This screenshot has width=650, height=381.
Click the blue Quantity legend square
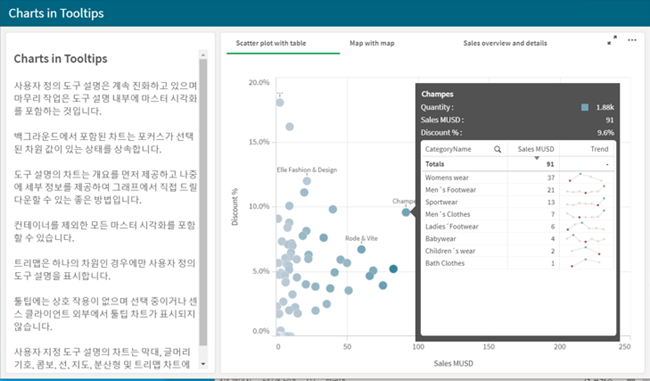click(x=585, y=107)
